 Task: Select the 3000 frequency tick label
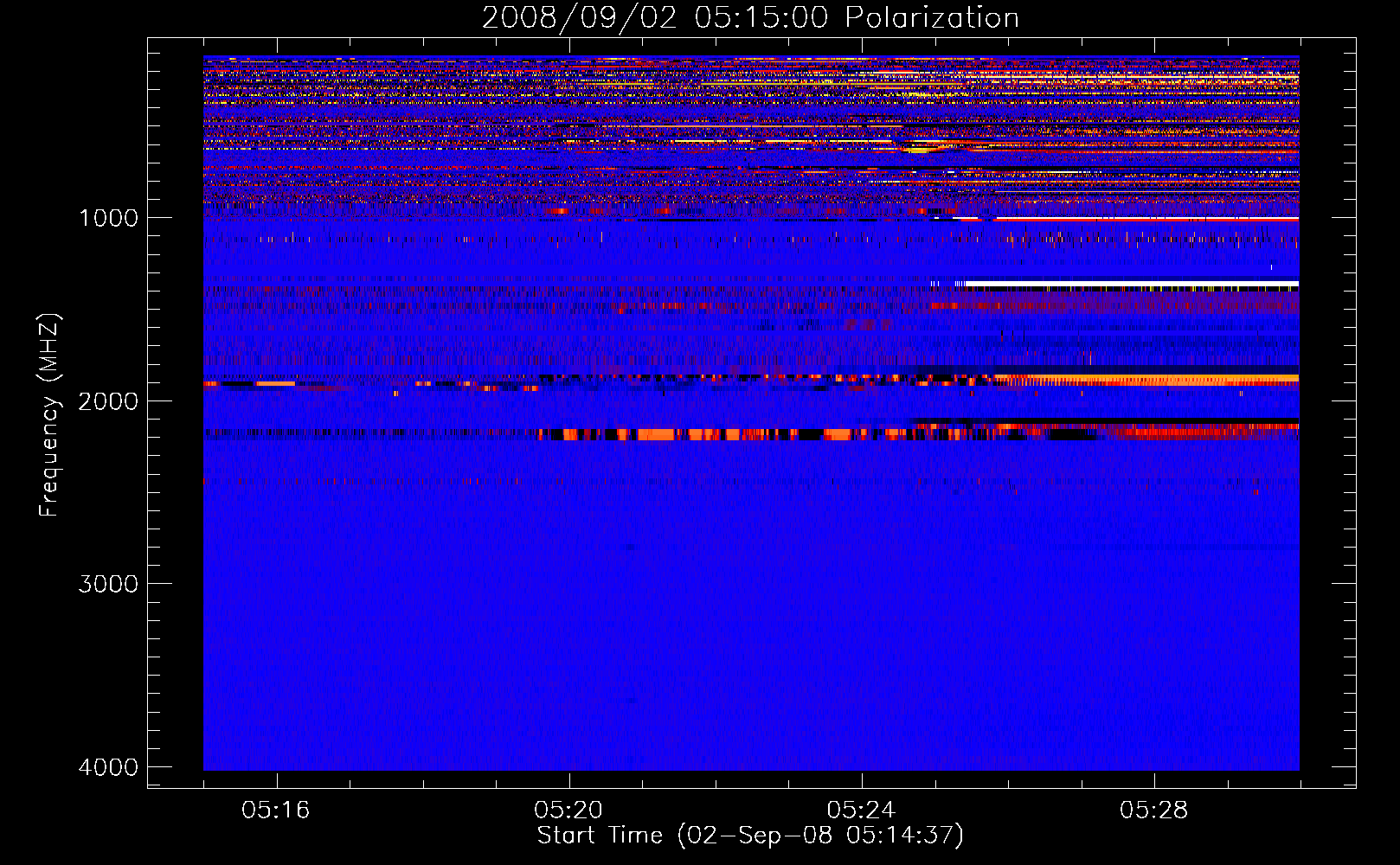point(109,584)
